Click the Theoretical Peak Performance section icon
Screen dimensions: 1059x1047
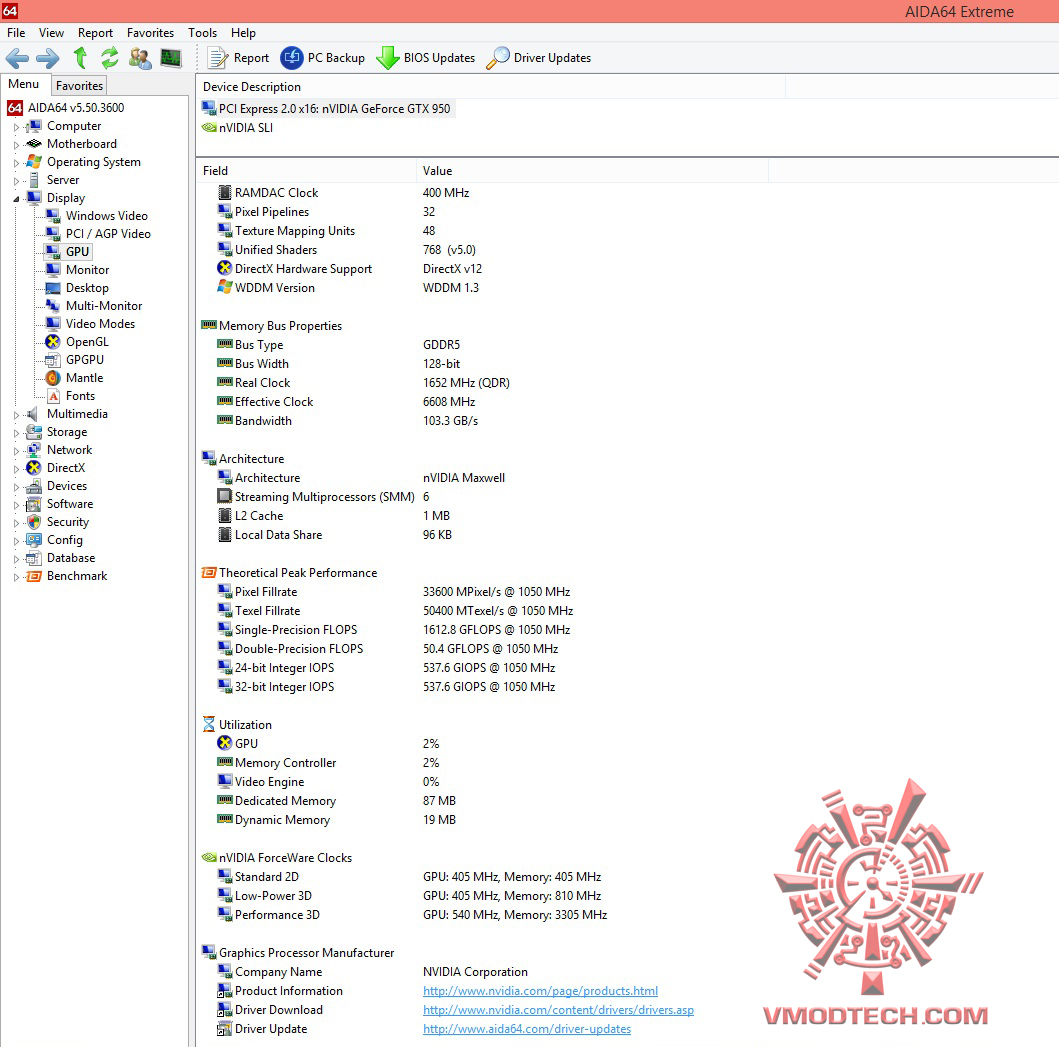coord(209,573)
